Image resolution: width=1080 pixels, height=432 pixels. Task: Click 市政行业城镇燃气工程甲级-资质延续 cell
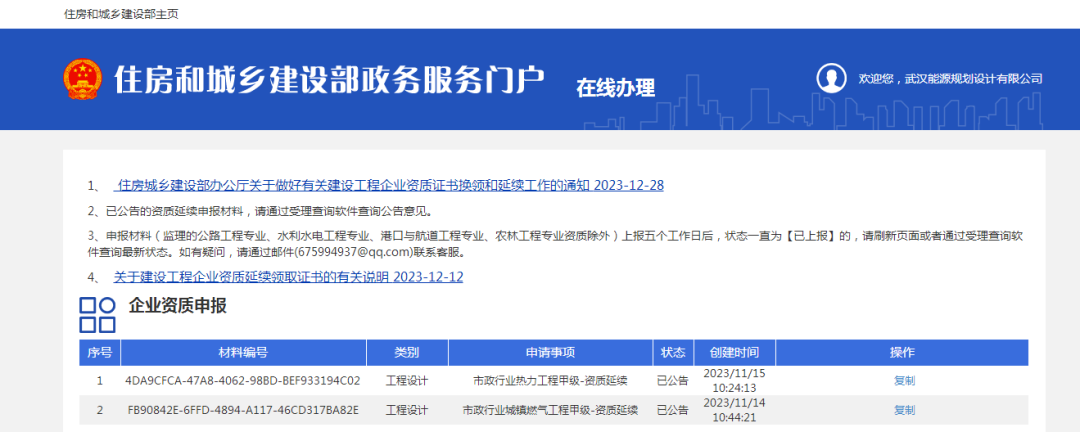point(550,410)
